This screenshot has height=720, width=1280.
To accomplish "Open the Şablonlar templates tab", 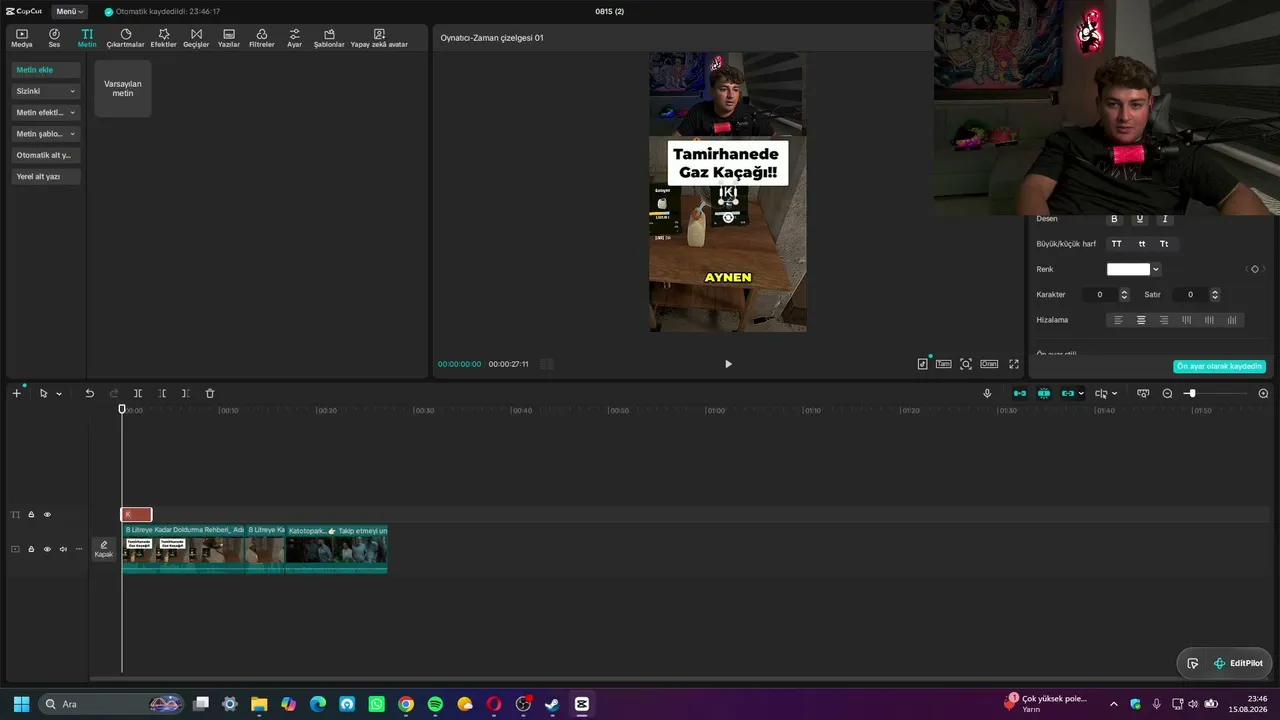I will (329, 38).
